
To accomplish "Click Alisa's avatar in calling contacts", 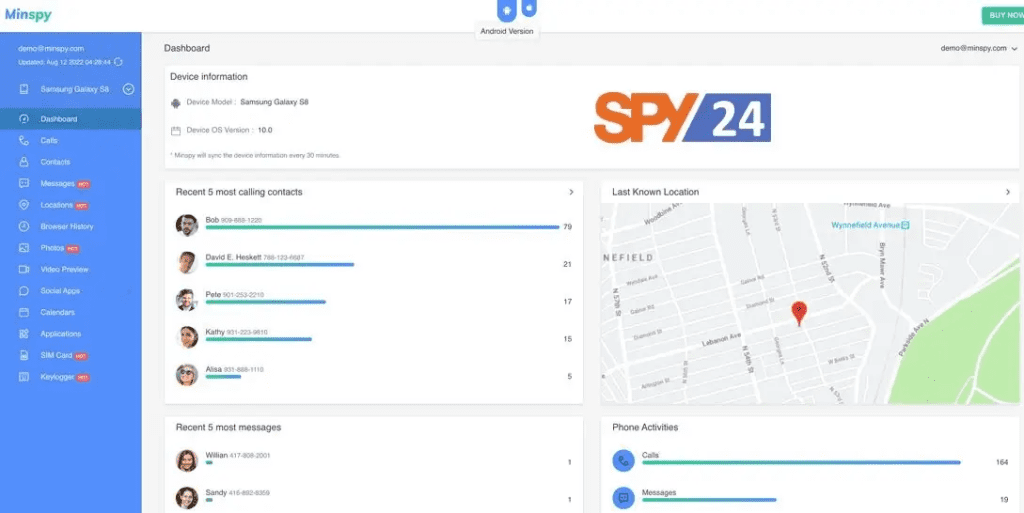I will (x=187, y=374).
